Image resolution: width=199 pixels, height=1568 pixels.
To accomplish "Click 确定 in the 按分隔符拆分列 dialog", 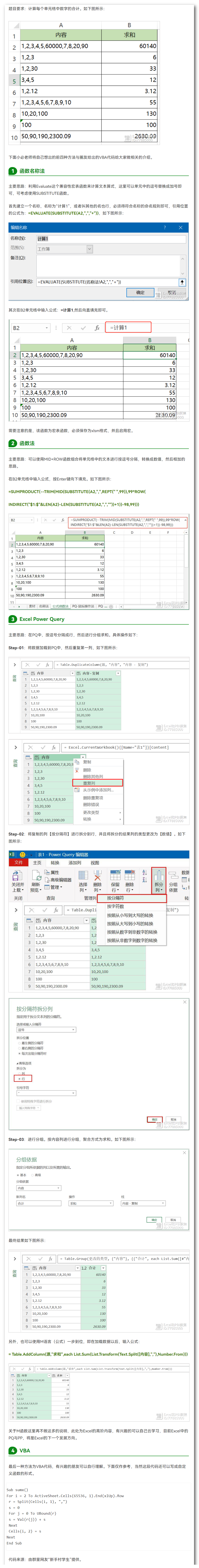I will coord(155,1119).
